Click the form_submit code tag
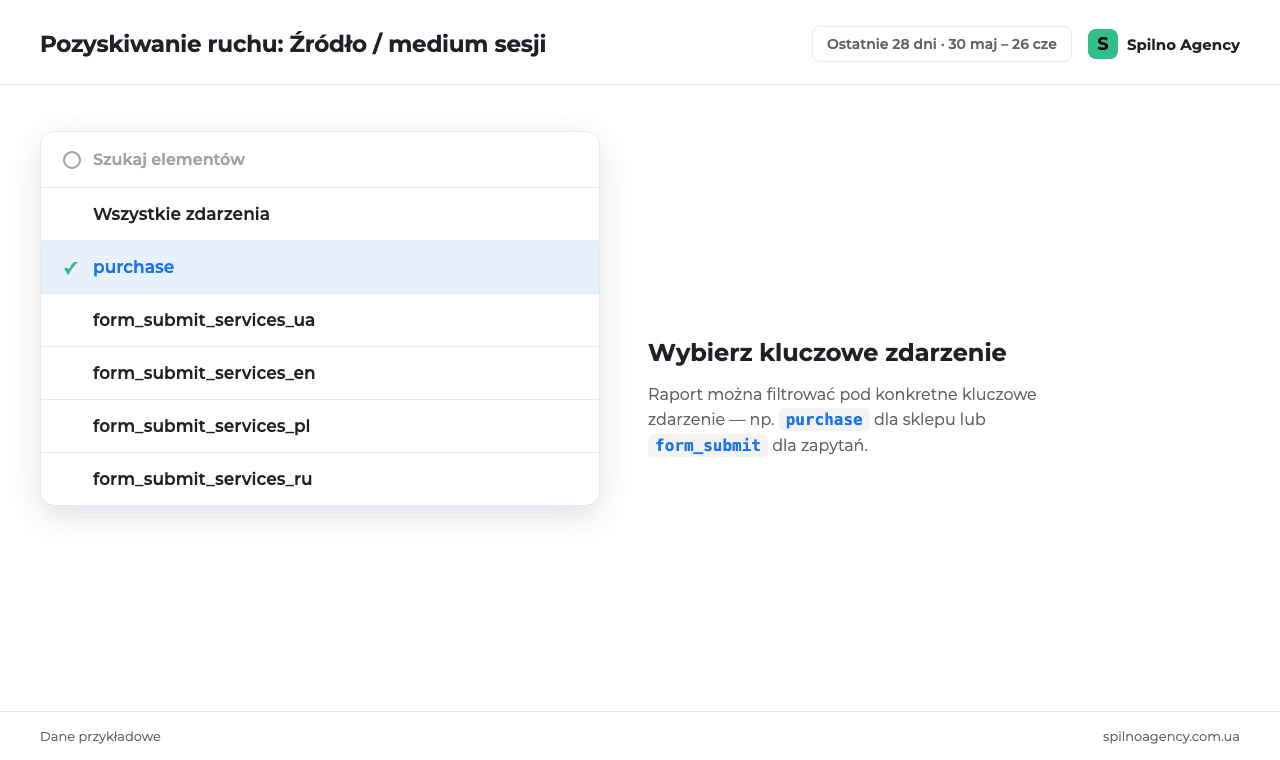1280x760 pixels. tap(708, 446)
